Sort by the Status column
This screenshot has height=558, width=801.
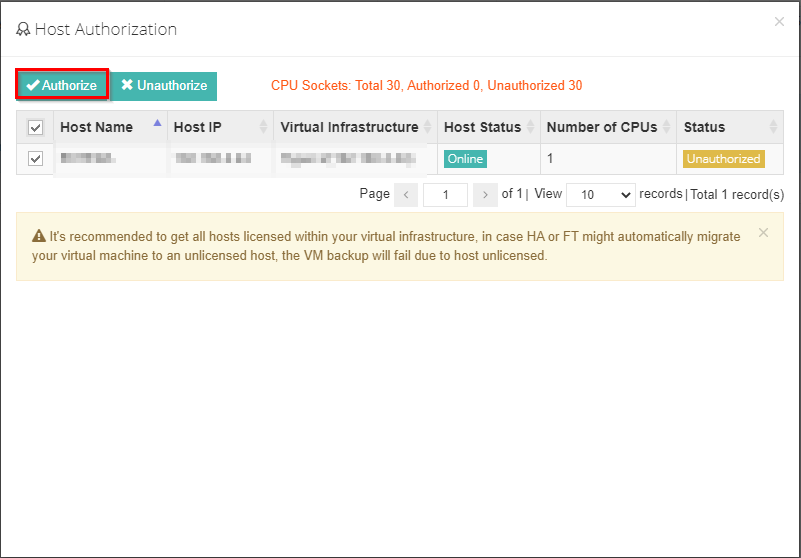tap(730, 127)
